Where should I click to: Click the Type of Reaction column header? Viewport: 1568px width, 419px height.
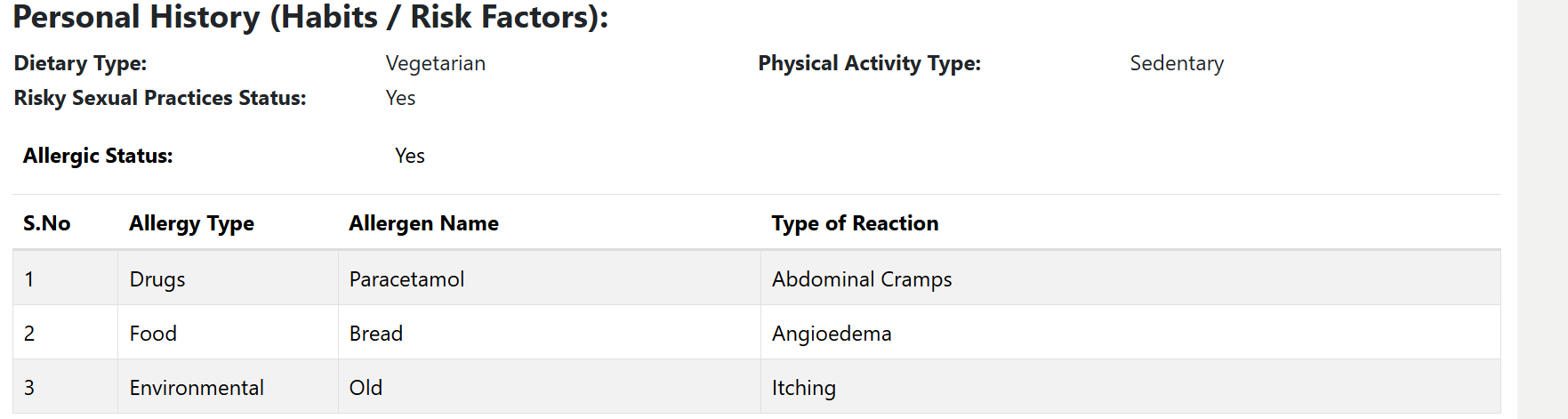coord(854,224)
